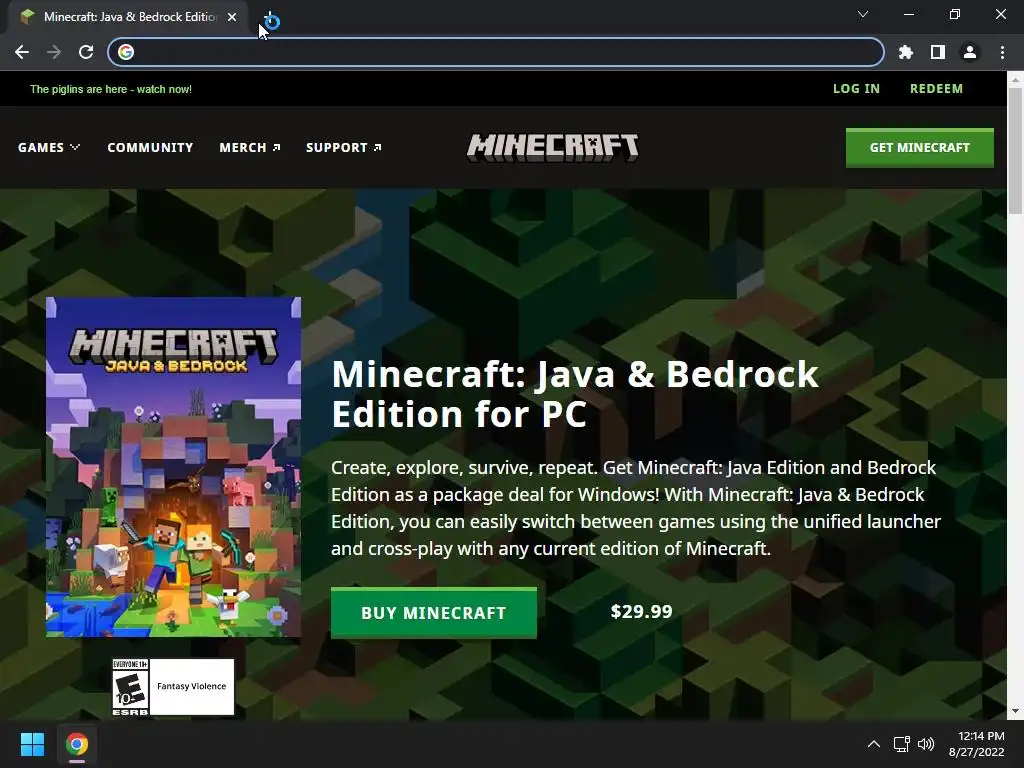Open the COMMUNITY menu item
Screen dimensions: 1024x768
[x=150, y=148]
